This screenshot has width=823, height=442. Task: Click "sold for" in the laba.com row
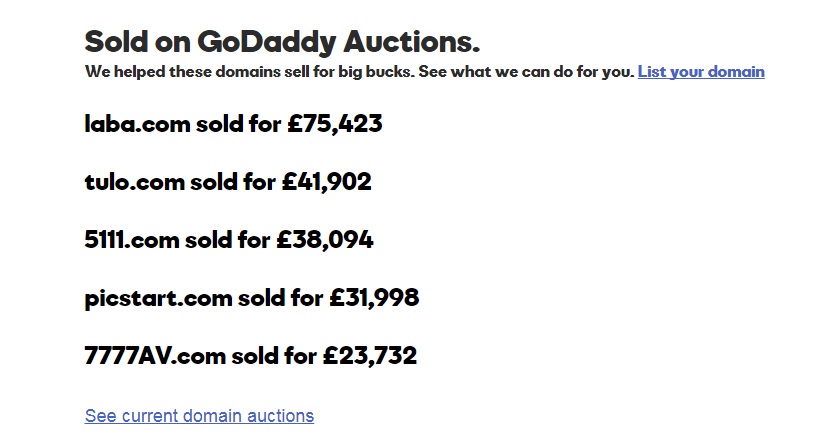pyautogui.click(x=239, y=124)
